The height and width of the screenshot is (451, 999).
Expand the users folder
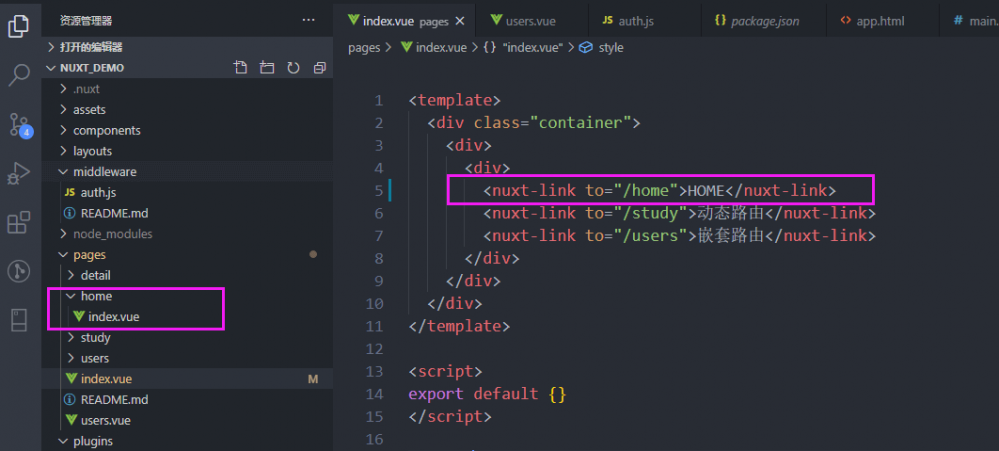pos(187,358)
